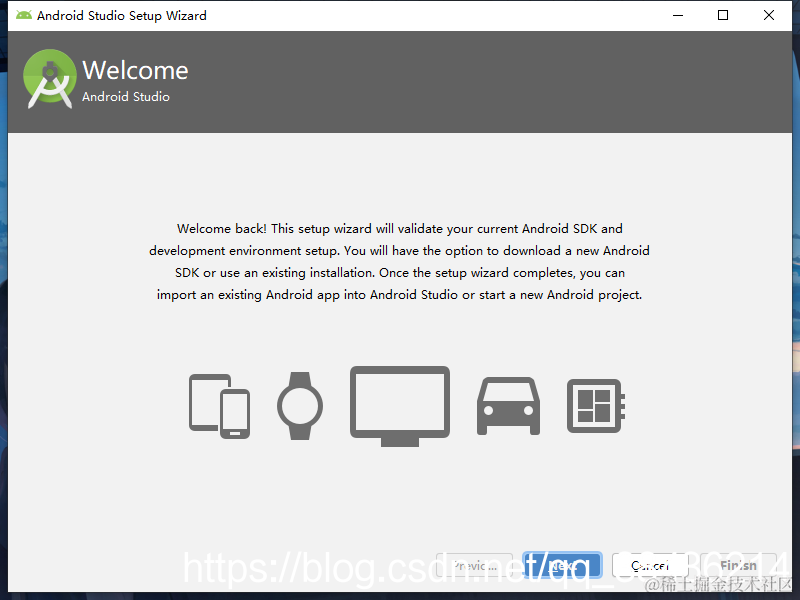
Task: Click the Android Studio compass logo
Action: click(49, 79)
